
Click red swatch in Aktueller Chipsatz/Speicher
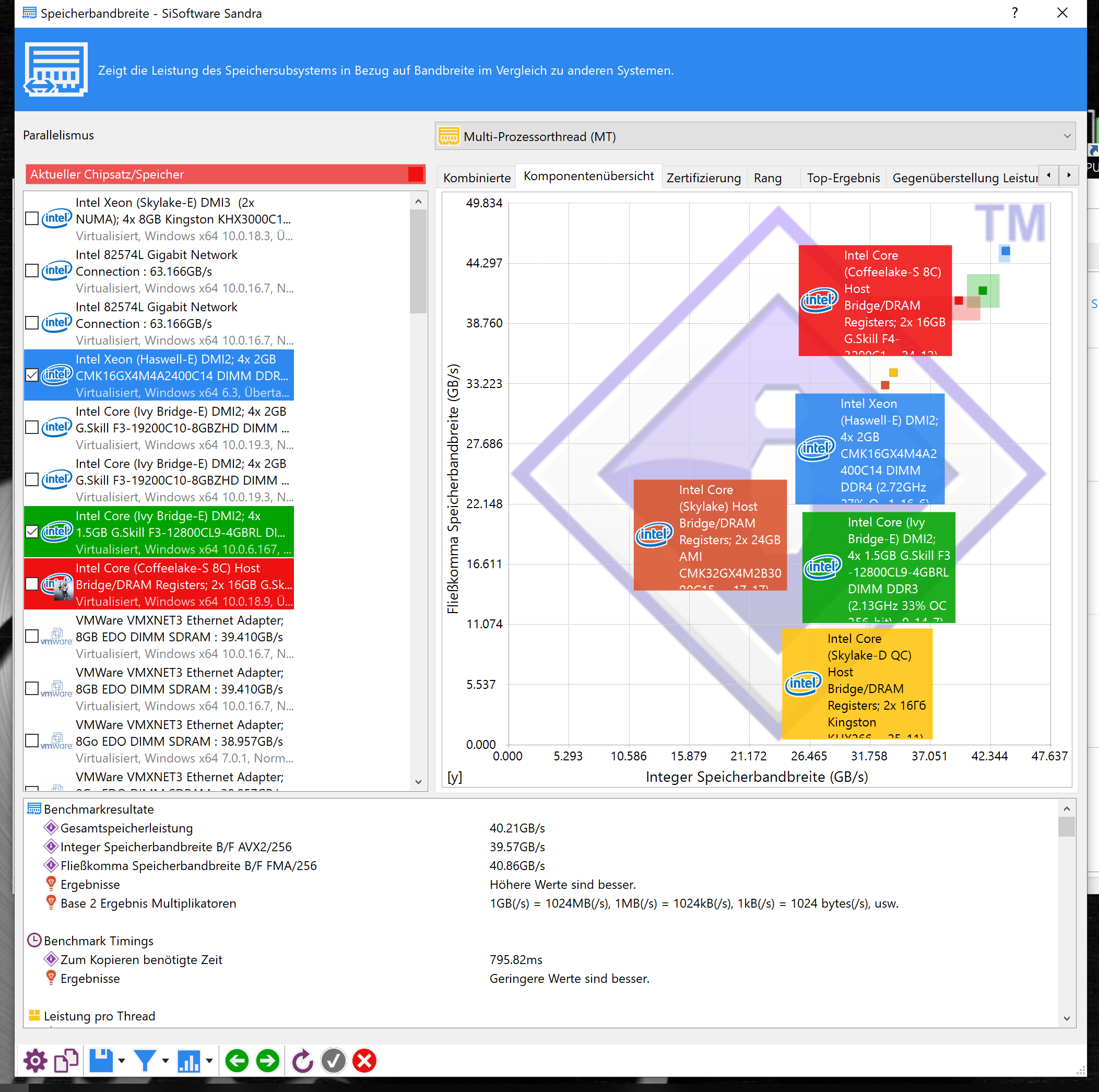(x=415, y=174)
